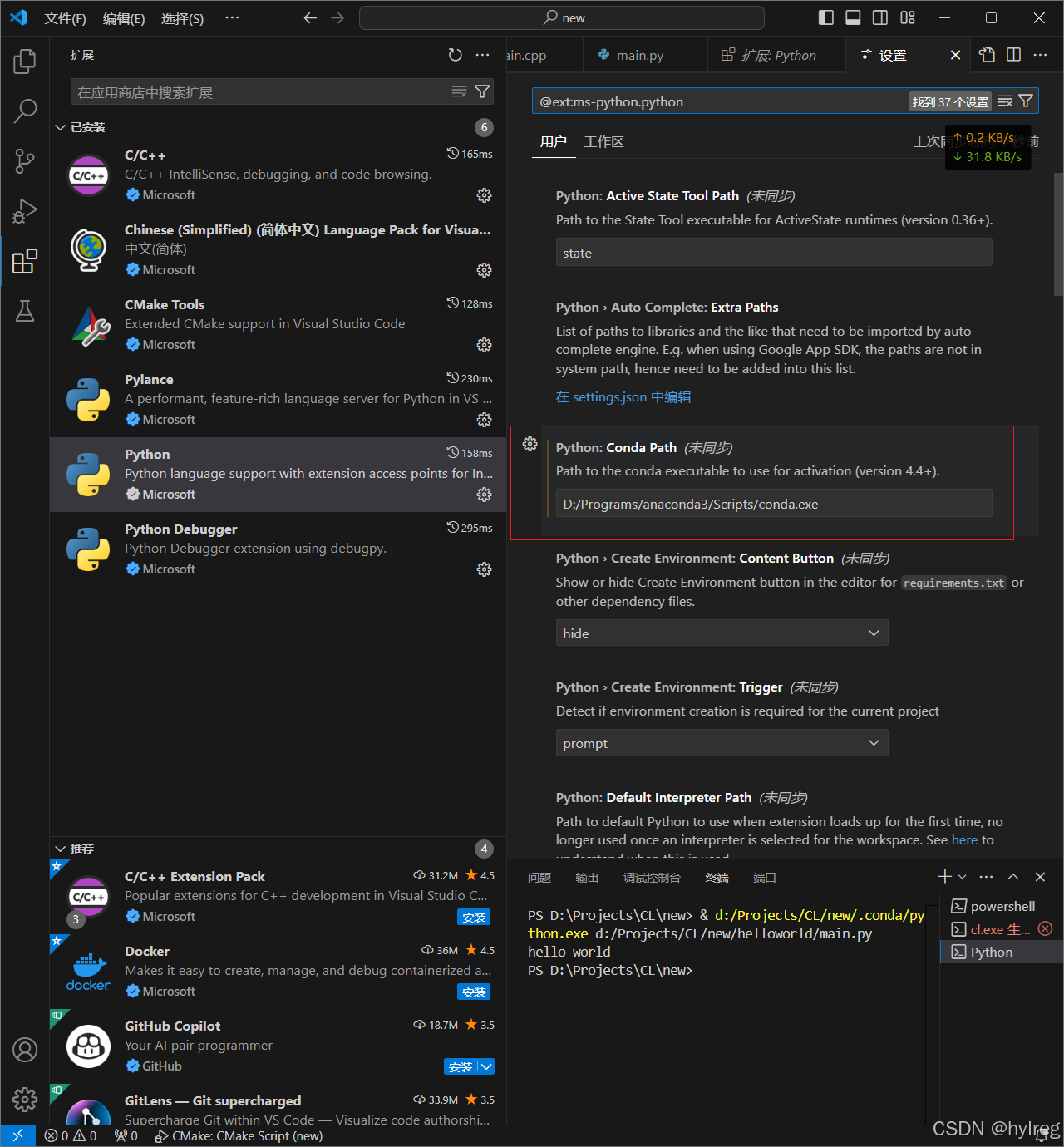The height and width of the screenshot is (1147, 1064).
Task: Switch to the 工作区 settings tab
Action: pyautogui.click(x=603, y=141)
